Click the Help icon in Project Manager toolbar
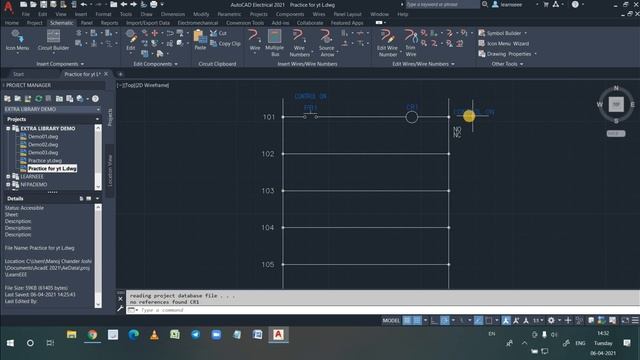640x360 pixels. pos(95,99)
